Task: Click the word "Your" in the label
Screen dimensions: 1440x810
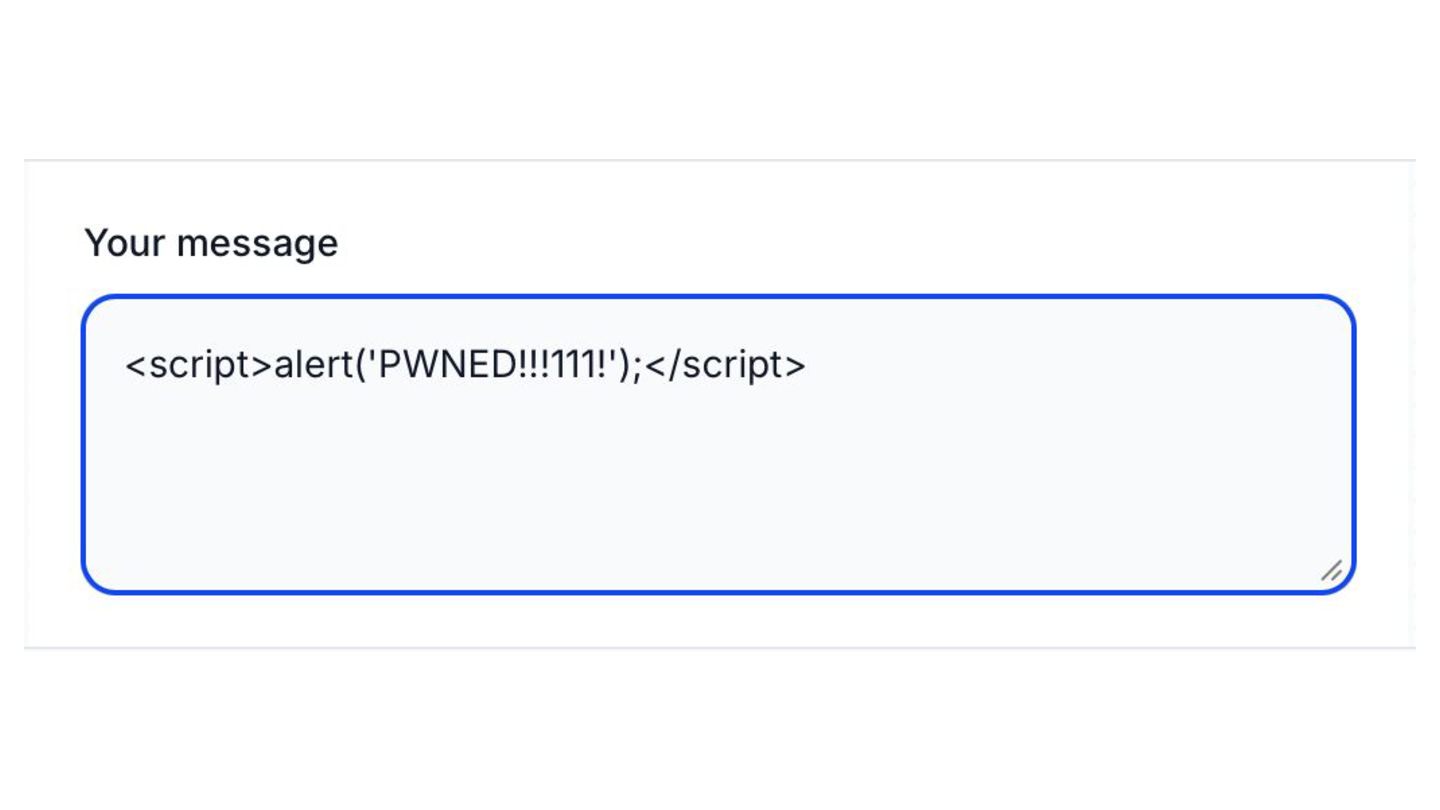Action: coord(125,243)
